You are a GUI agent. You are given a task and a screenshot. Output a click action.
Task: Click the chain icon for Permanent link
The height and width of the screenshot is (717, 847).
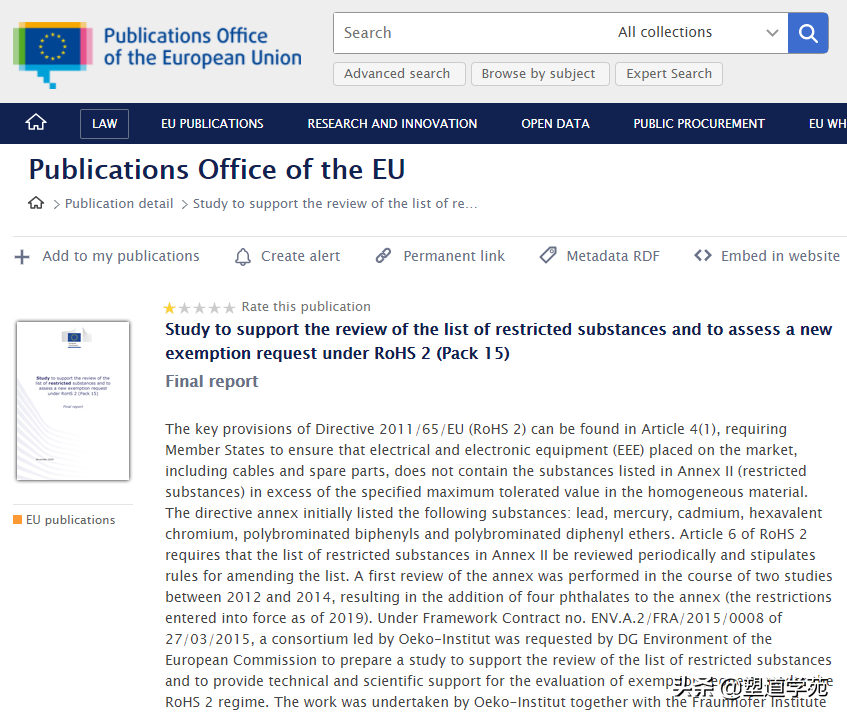point(383,256)
